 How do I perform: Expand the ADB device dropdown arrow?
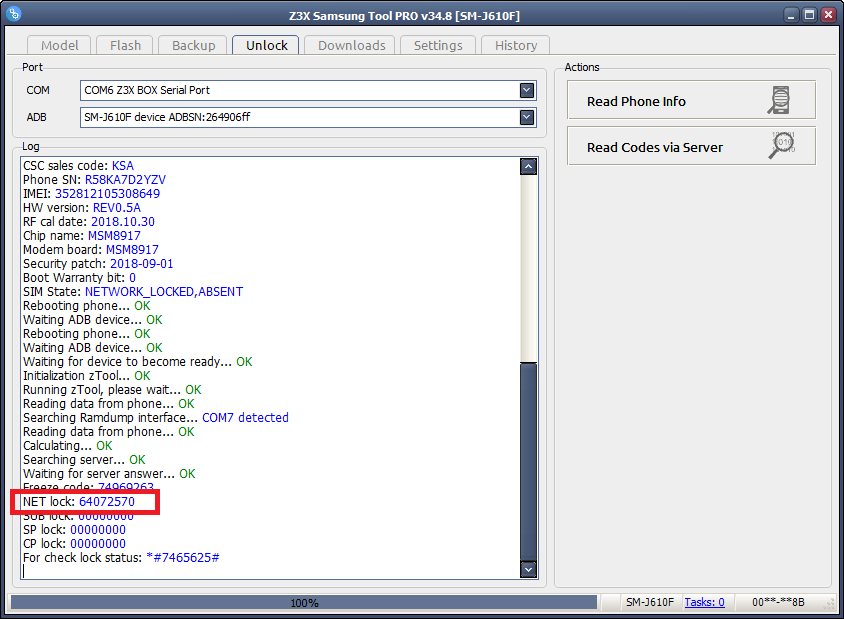pos(527,117)
